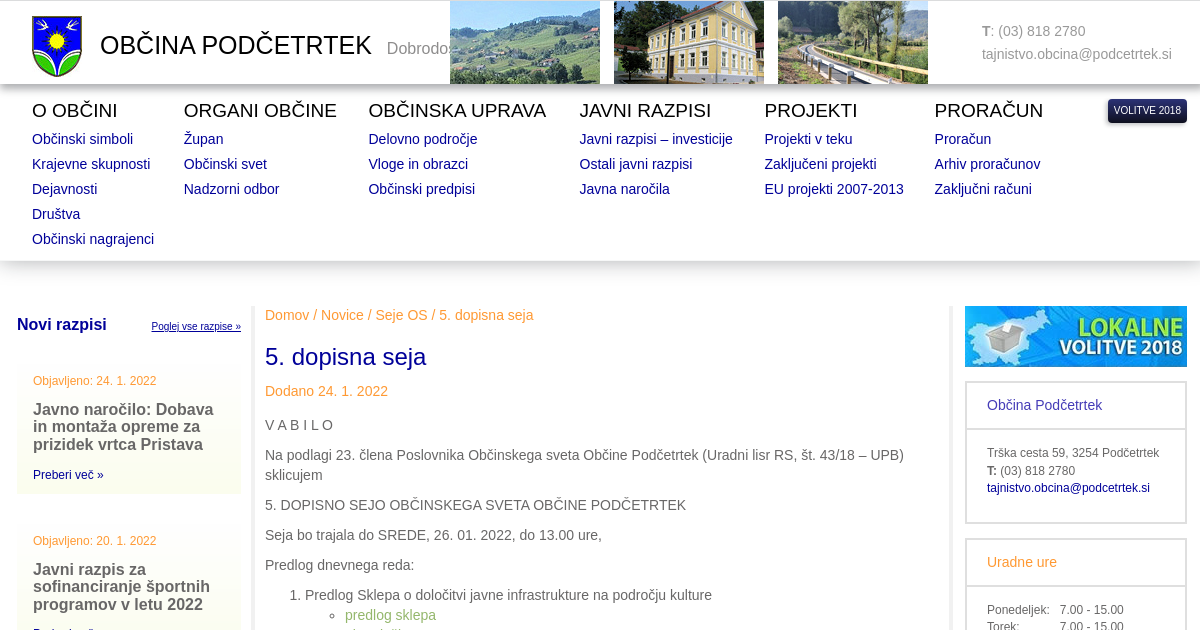The image size is (1200, 630).
Task: Click the vineyard hills header photo
Action: tap(524, 42)
